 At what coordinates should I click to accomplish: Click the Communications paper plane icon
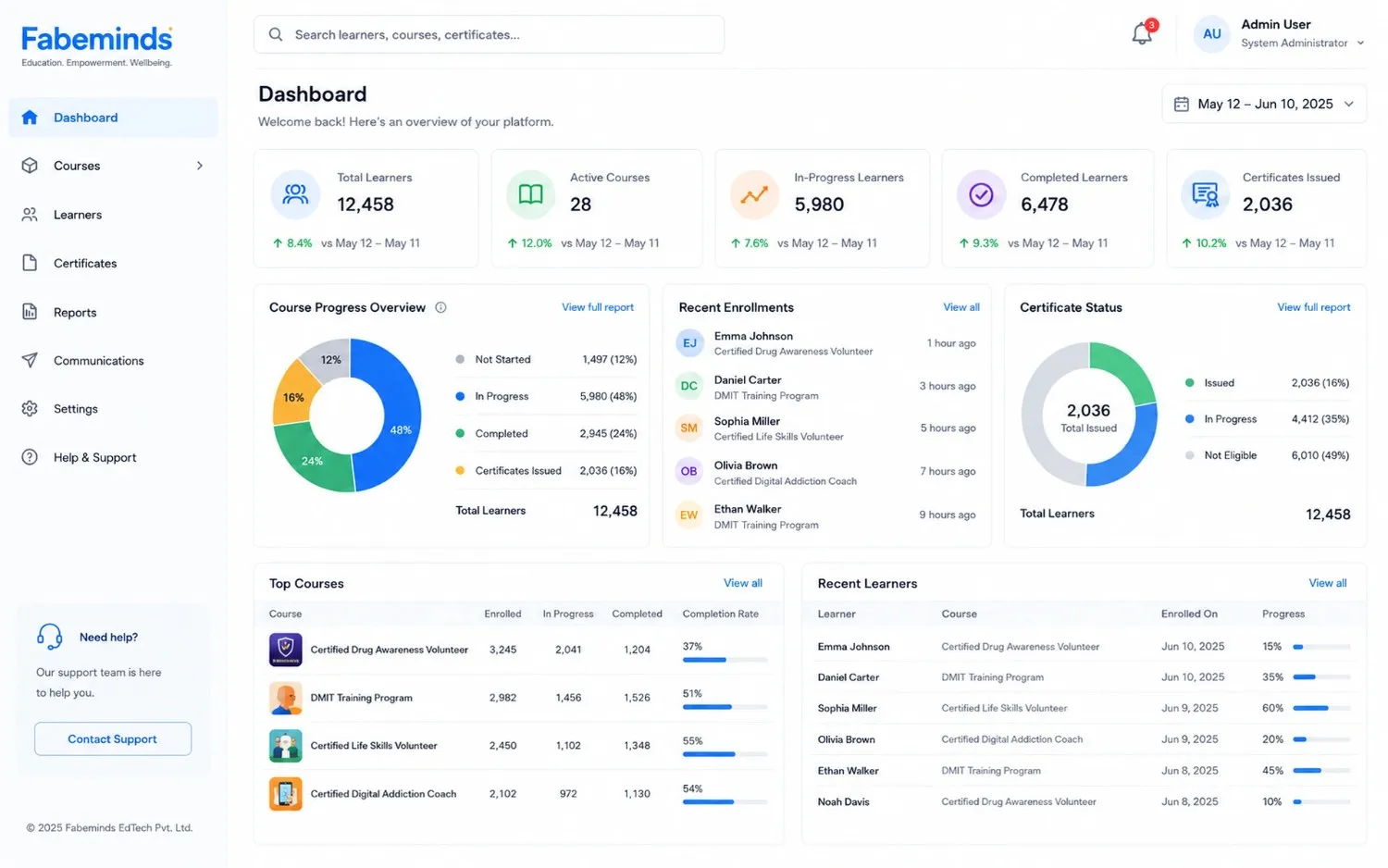click(30, 360)
